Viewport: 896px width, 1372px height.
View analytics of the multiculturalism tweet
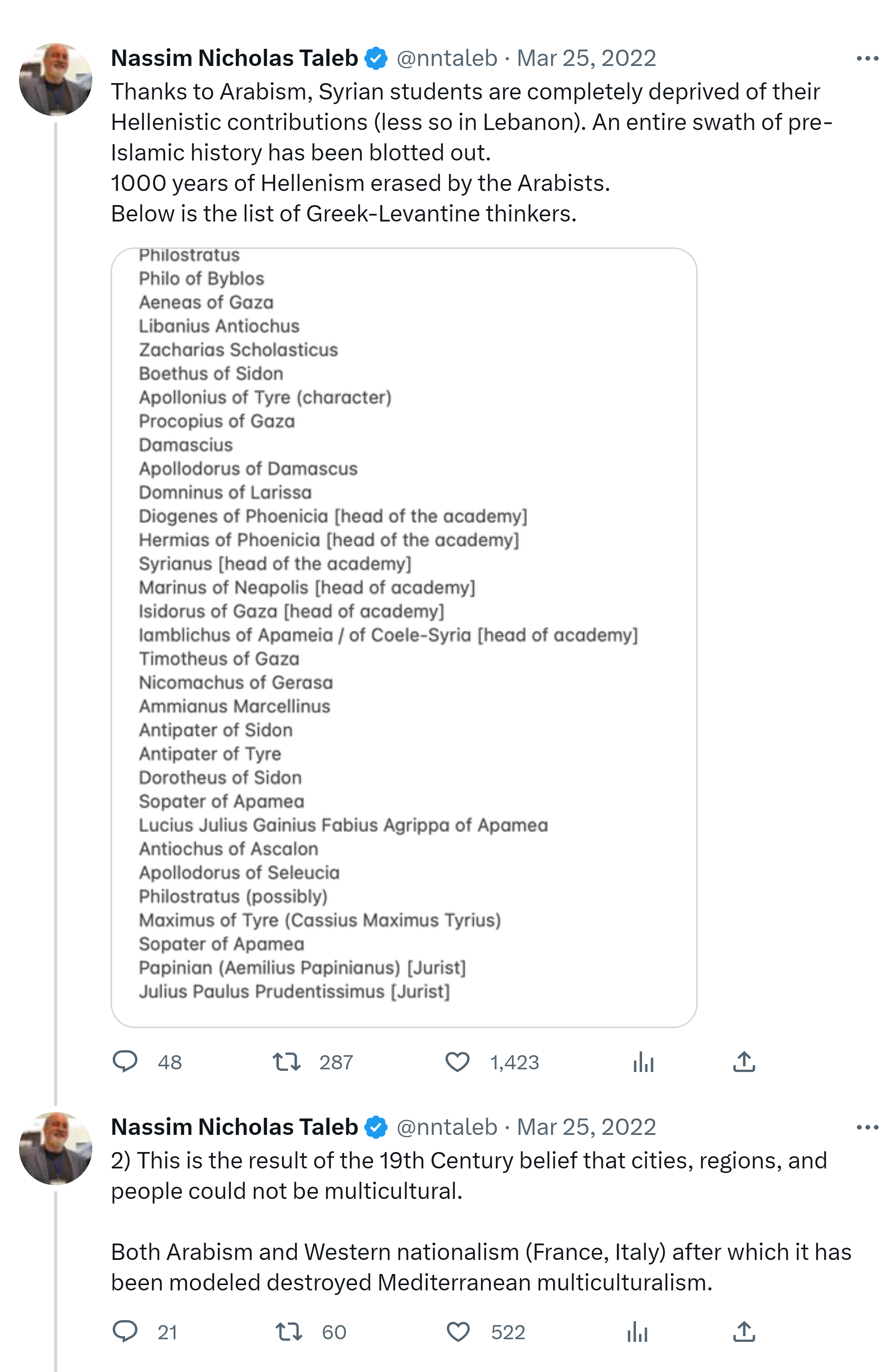[637, 1331]
